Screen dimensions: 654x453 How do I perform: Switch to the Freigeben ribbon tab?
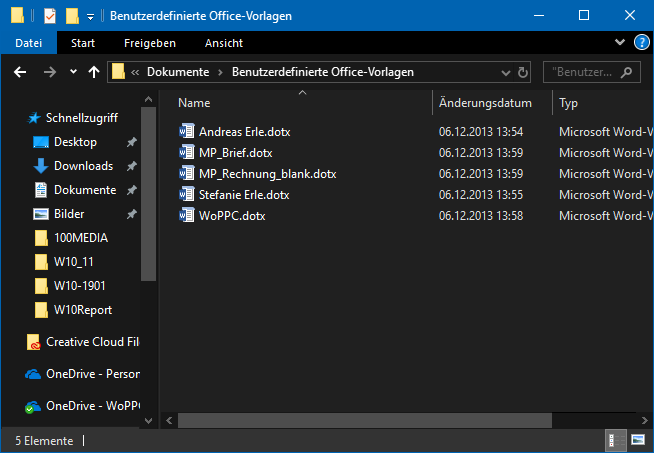(x=150, y=43)
